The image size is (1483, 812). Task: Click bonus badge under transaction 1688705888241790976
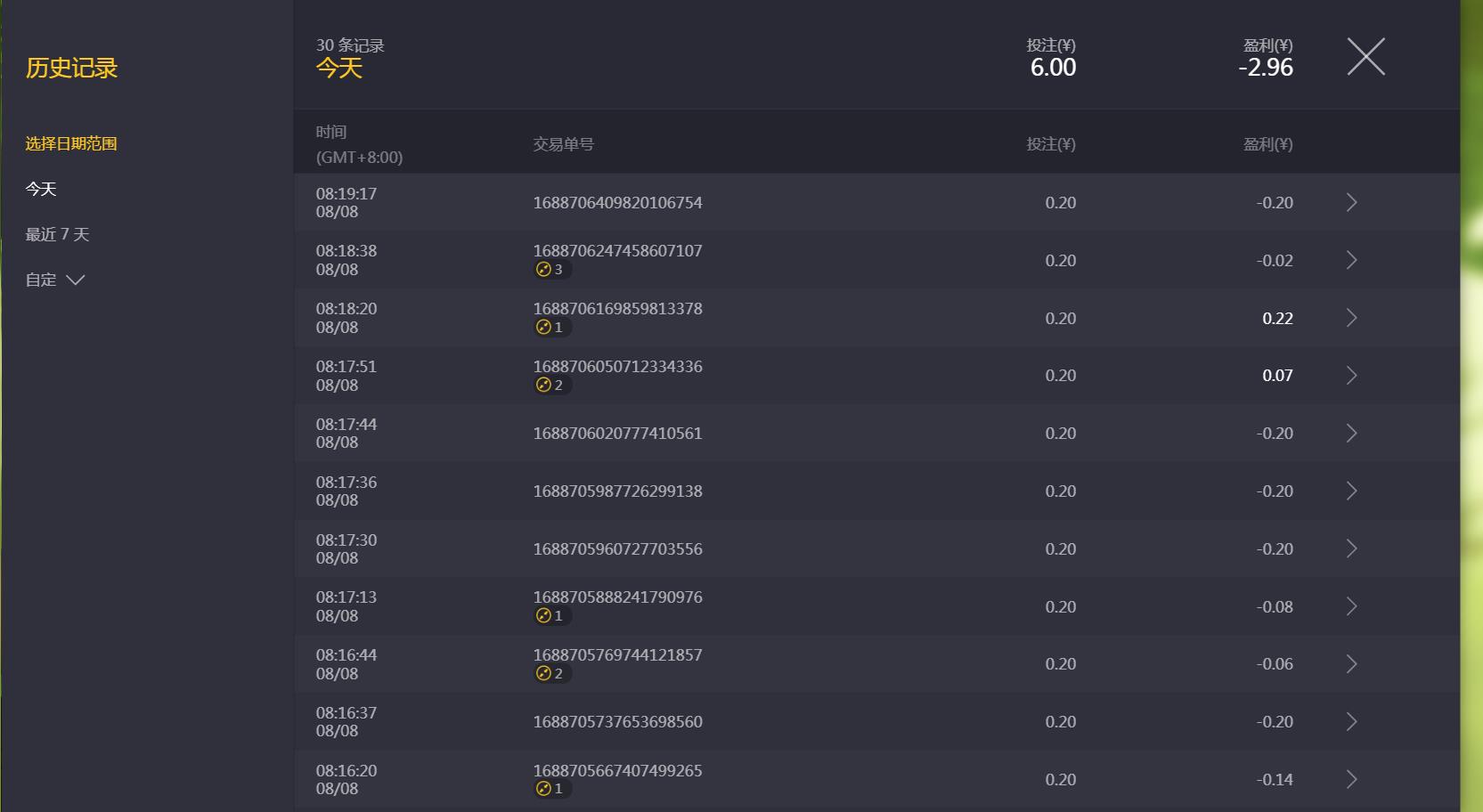click(551, 616)
